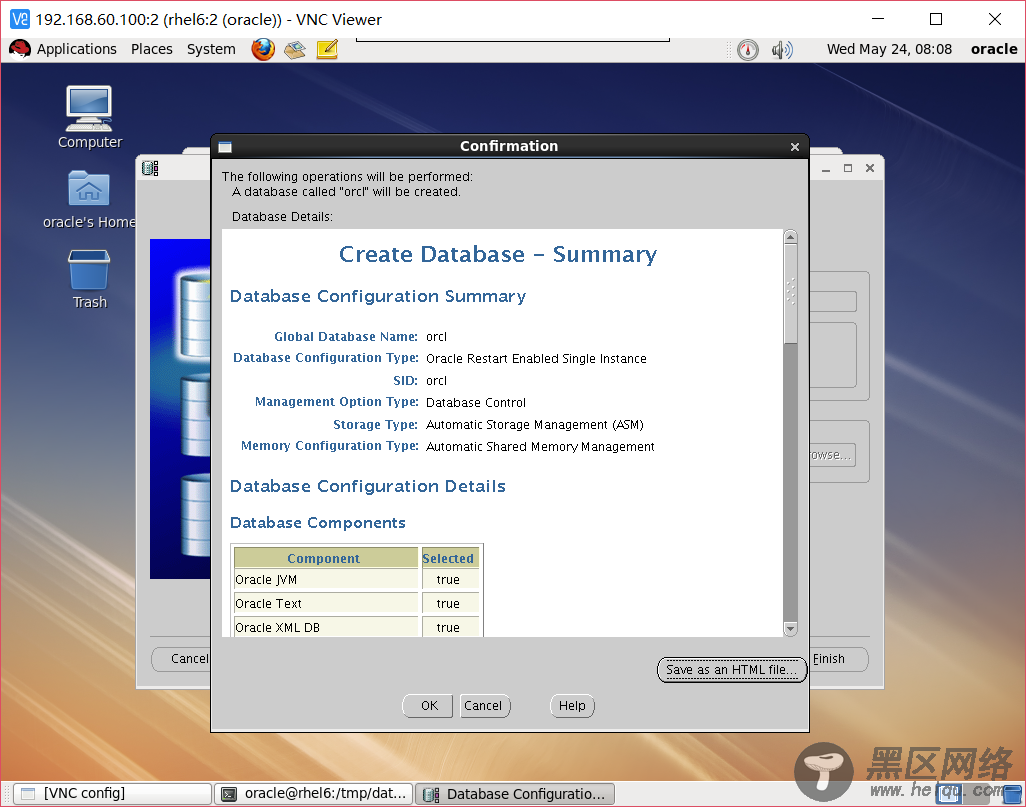
Task: Click Automatic Shared Memory Management value
Action: pos(540,446)
